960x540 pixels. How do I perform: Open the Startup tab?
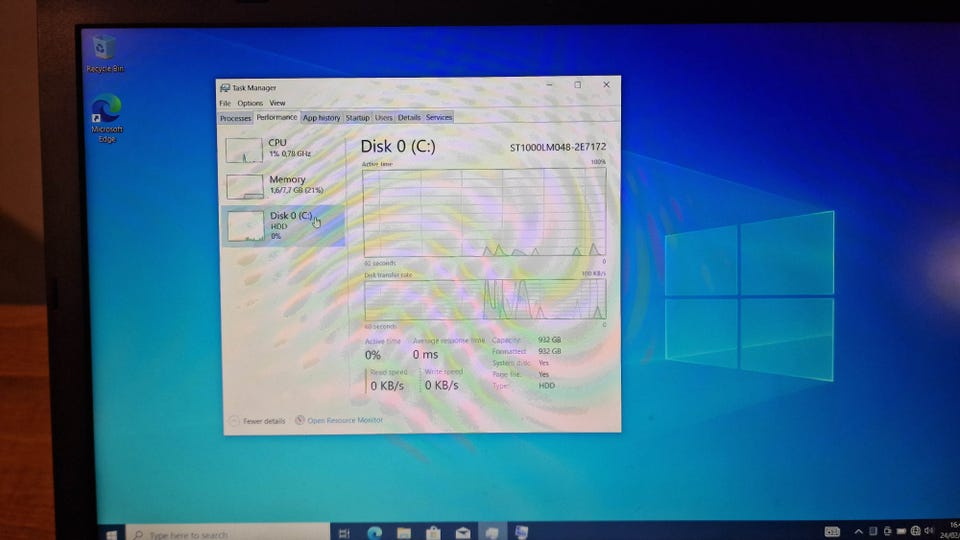coord(358,118)
